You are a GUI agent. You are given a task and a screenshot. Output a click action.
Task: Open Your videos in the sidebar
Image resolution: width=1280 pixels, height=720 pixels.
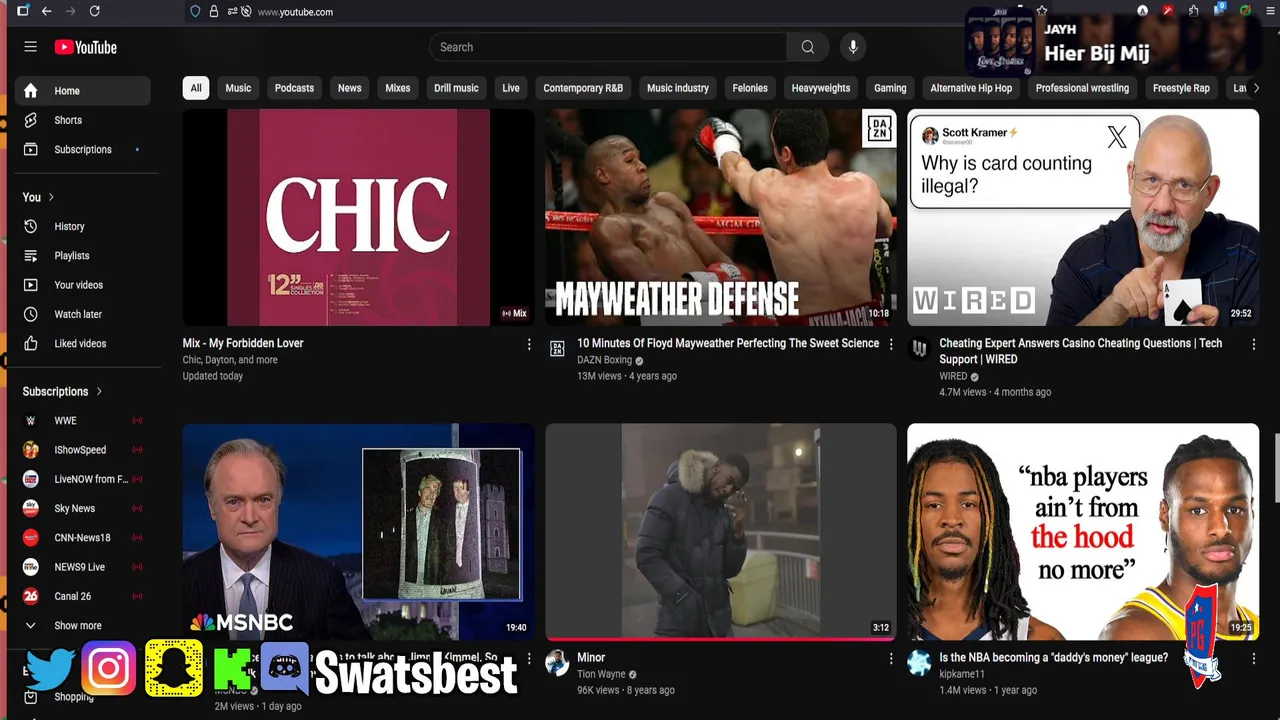[x=82, y=285]
